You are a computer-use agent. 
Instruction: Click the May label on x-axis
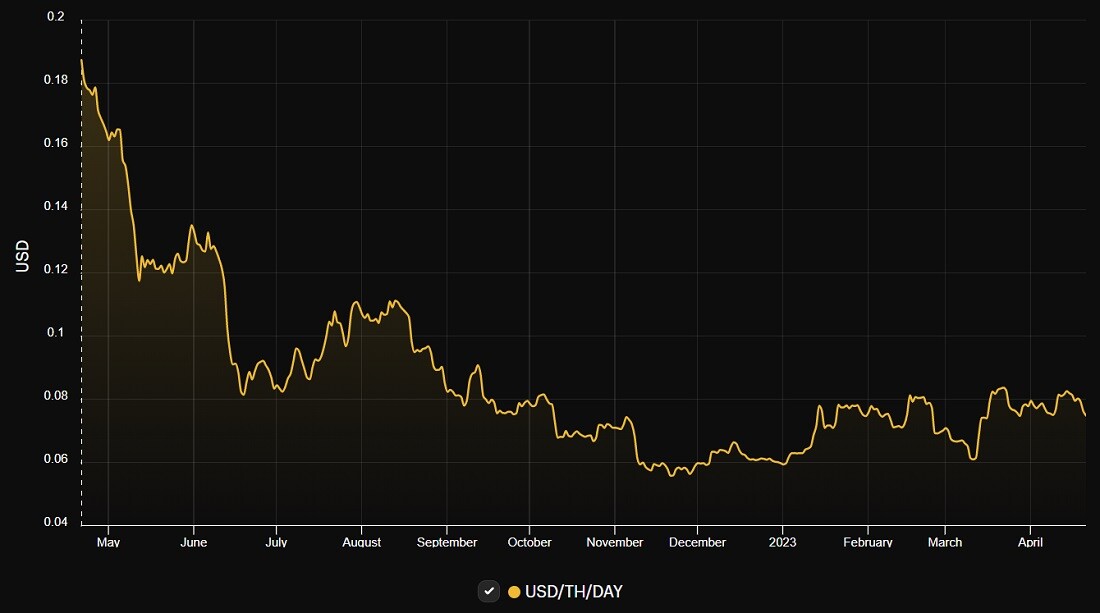108,542
